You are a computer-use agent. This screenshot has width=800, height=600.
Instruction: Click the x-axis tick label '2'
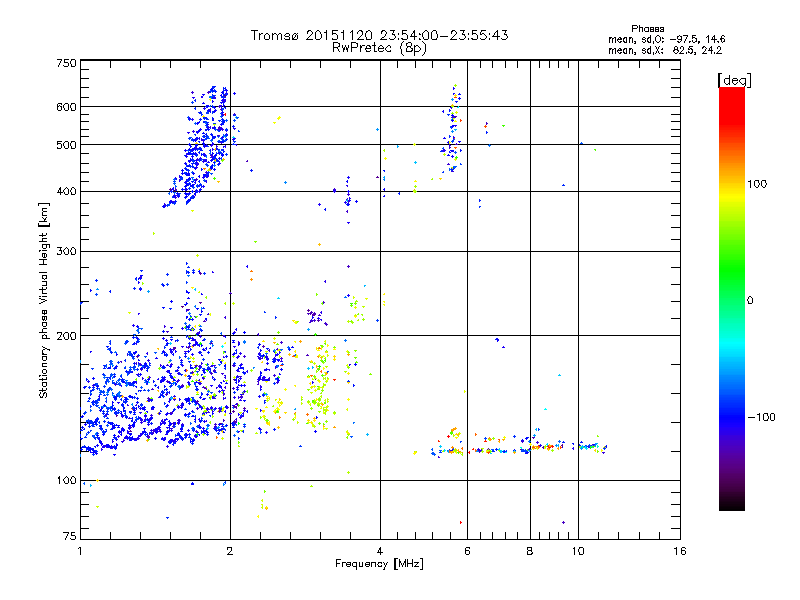(230, 551)
